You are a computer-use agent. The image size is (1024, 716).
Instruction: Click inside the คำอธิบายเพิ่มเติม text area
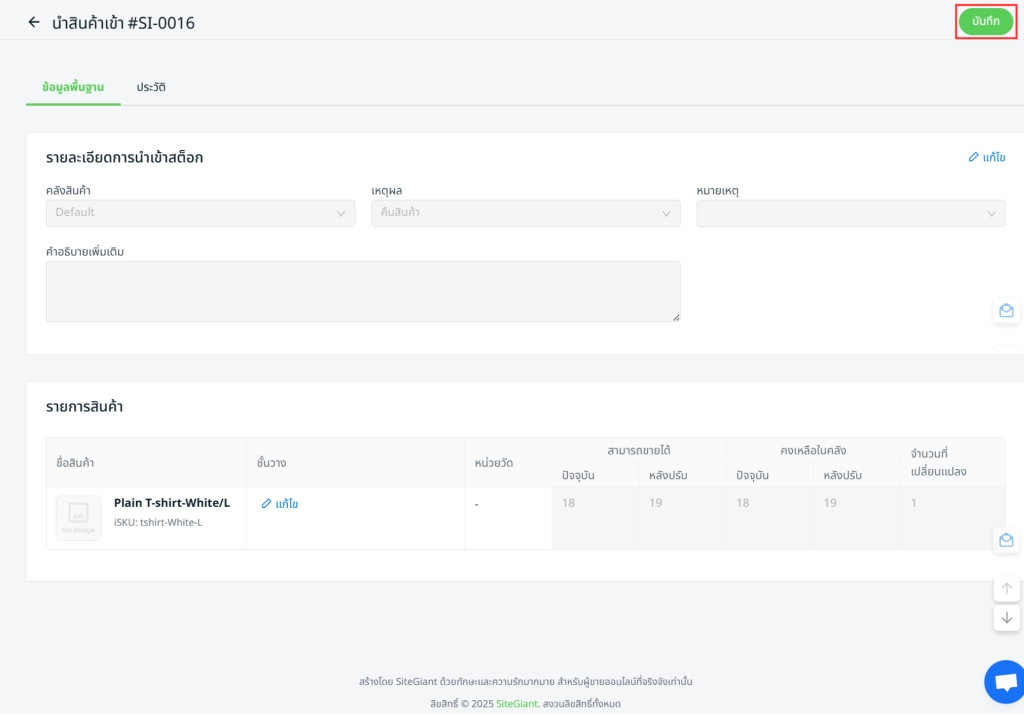(363, 291)
